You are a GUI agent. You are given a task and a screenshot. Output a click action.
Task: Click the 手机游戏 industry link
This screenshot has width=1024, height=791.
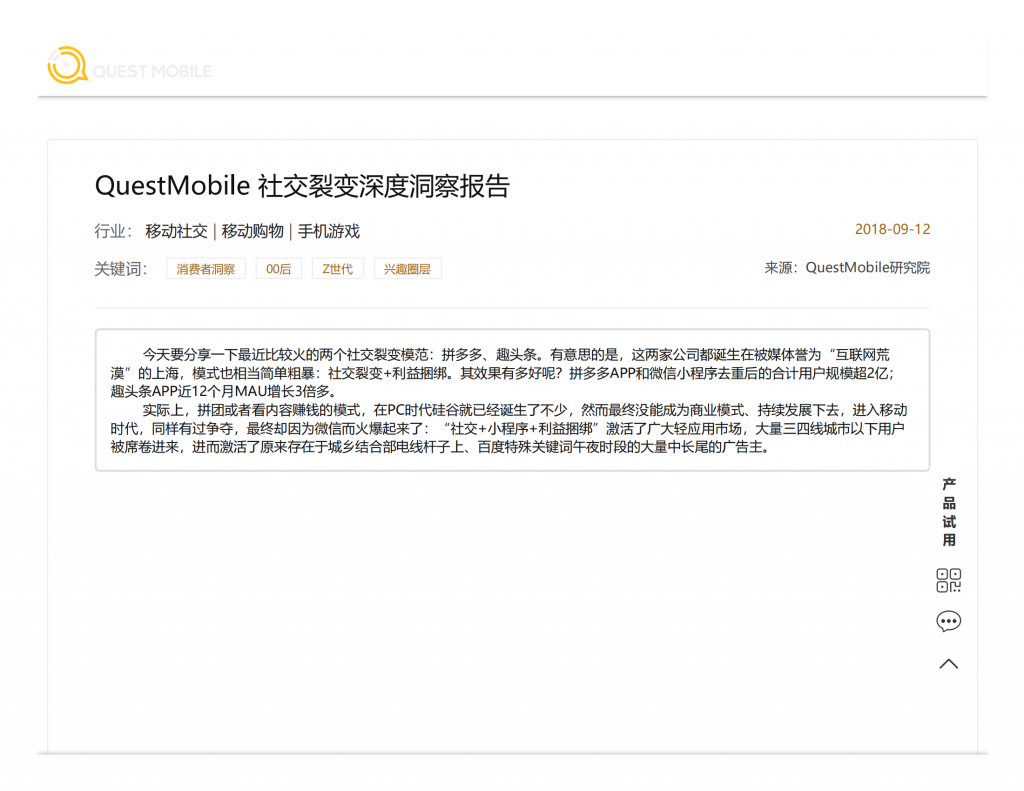point(329,231)
